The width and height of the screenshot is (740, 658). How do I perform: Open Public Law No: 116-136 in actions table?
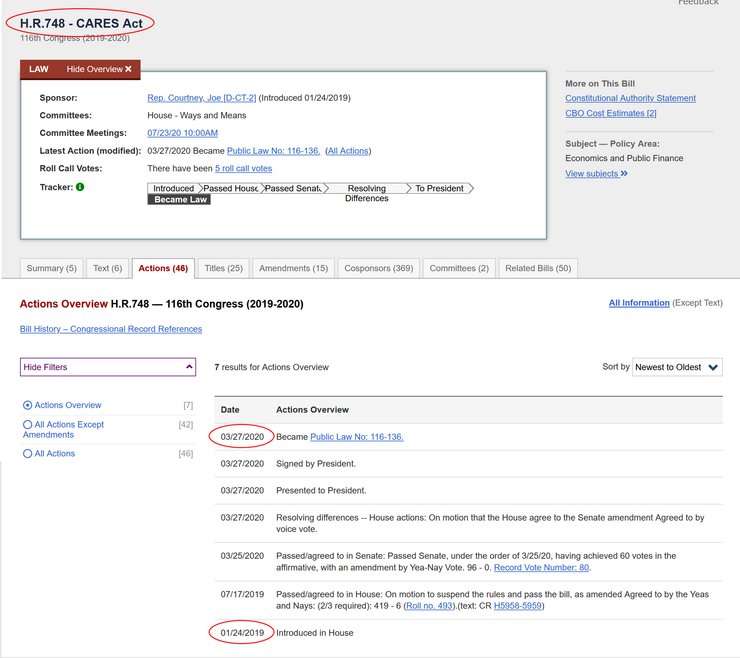click(357, 437)
